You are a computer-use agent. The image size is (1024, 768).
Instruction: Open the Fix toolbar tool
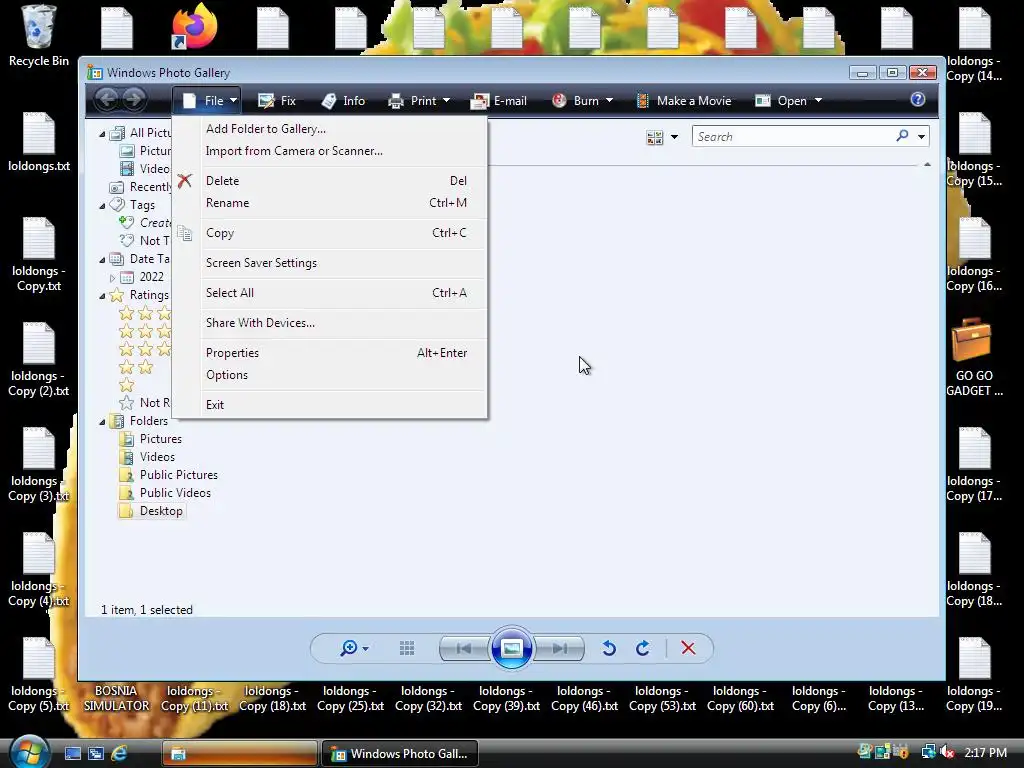277,101
